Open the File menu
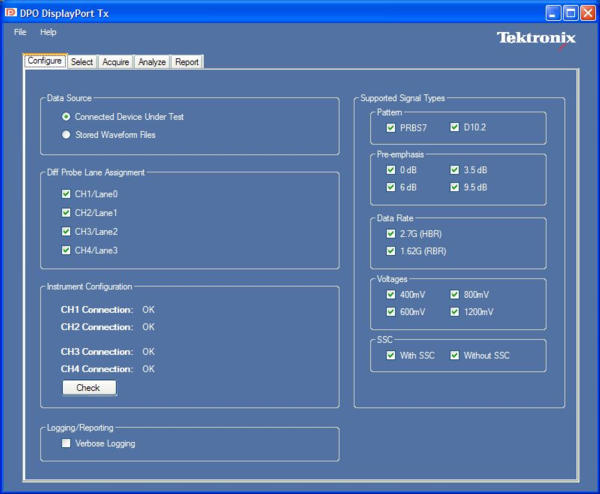 click(x=20, y=32)
